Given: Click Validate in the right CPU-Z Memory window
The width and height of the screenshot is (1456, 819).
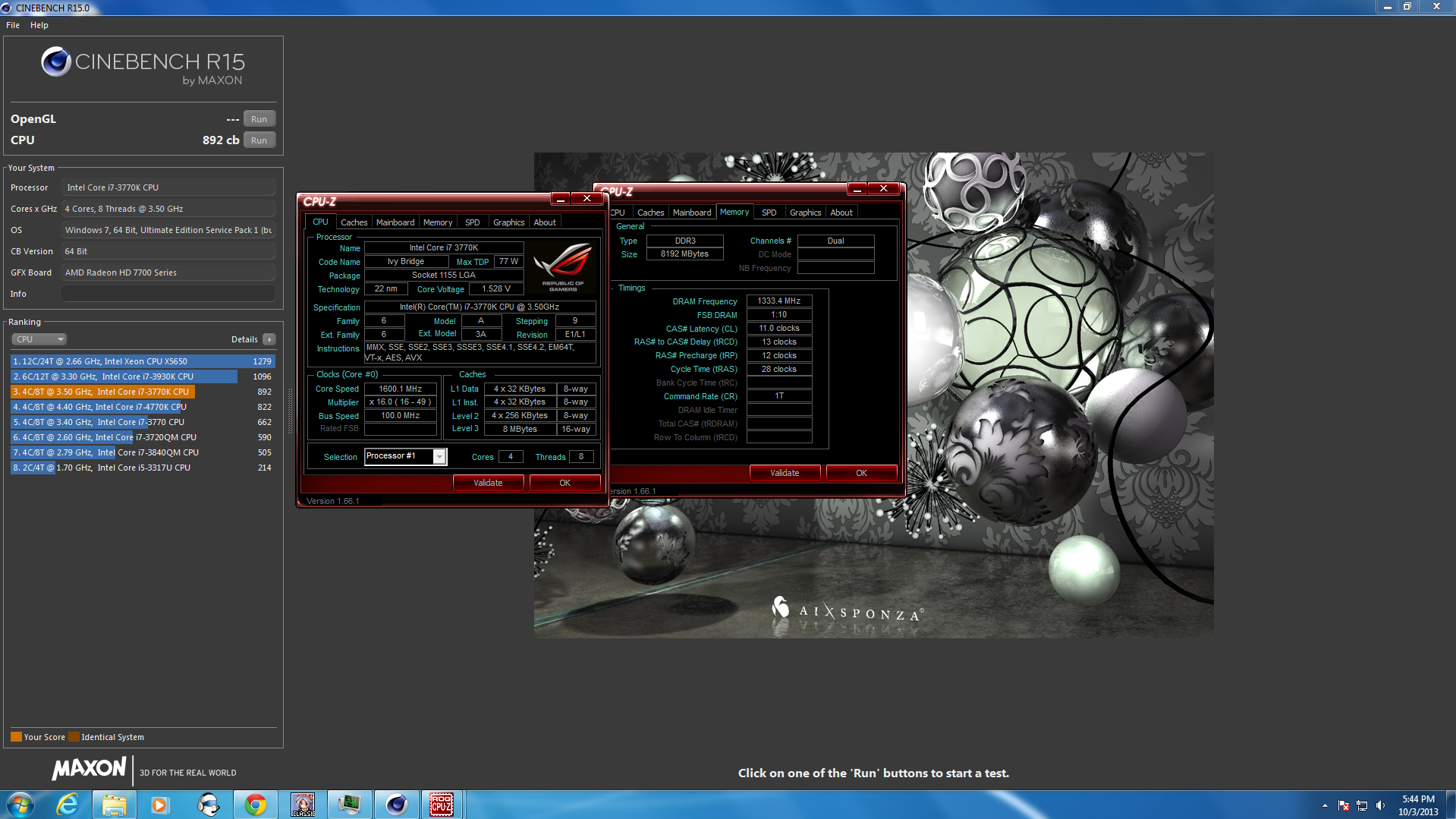Looking at the screenshot, I should coord(785,473).
